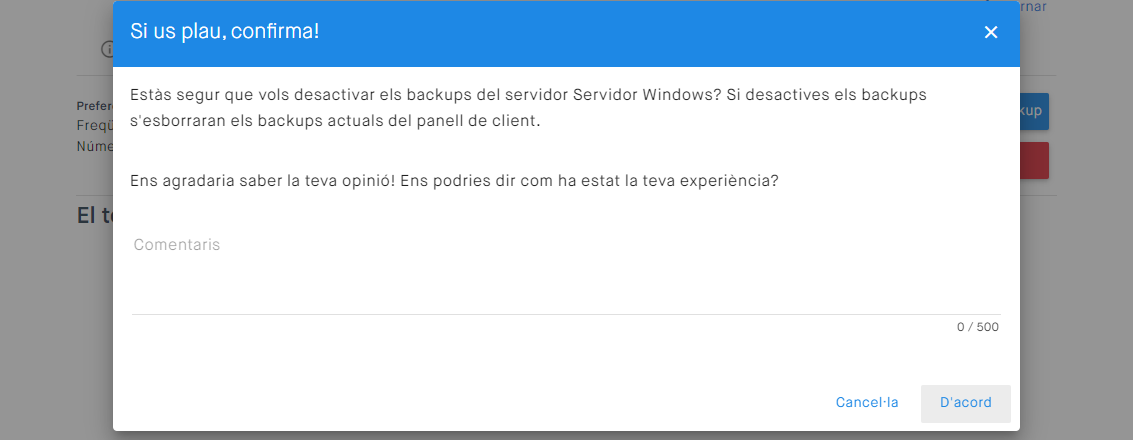Click the truncated 'Núme' text behind dialog
1133x440 pixels.
click(x=94, y=146)
